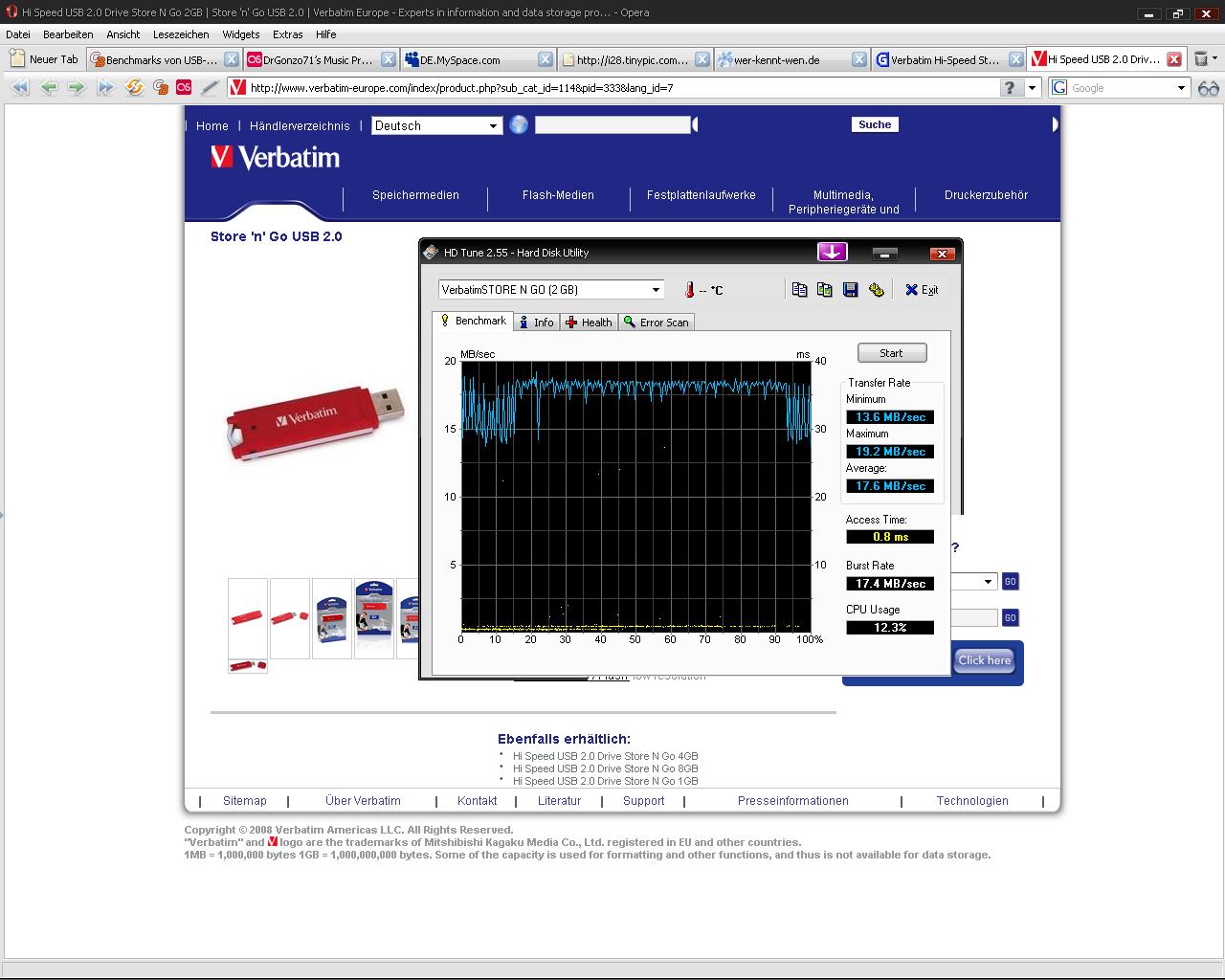The width and height of the screenshot is (1225, 980).
Task: Open the Festplattenlaufwerke navigation item
Action: tap(702, 195)
